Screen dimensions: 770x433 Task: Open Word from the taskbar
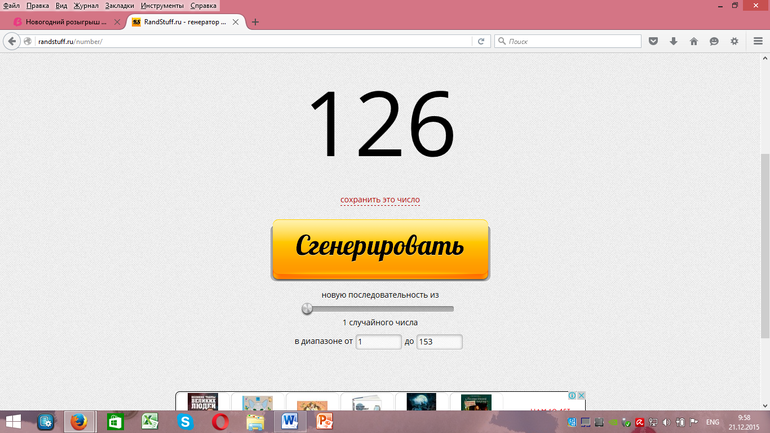point(290,421)
